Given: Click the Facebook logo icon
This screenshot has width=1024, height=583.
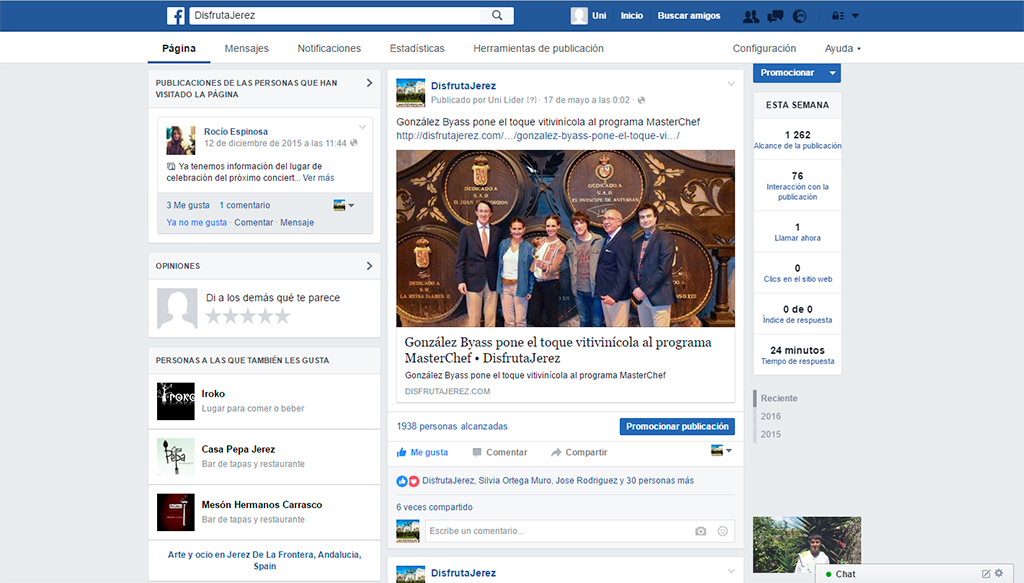Looking at the screenshot, I should [176, 16].
